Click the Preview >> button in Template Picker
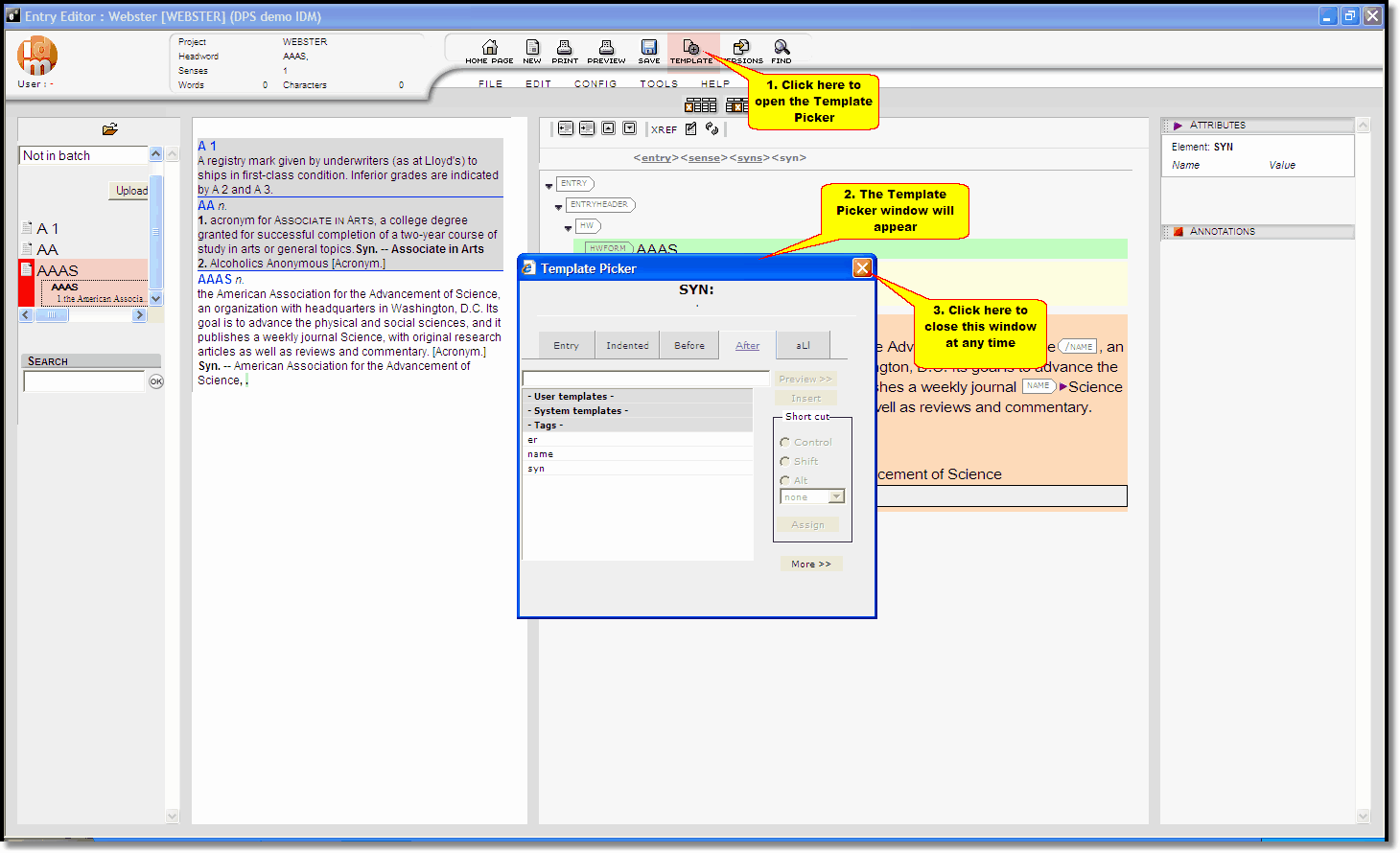Viewport: 1400px width, 853px height. coord(805,379)
